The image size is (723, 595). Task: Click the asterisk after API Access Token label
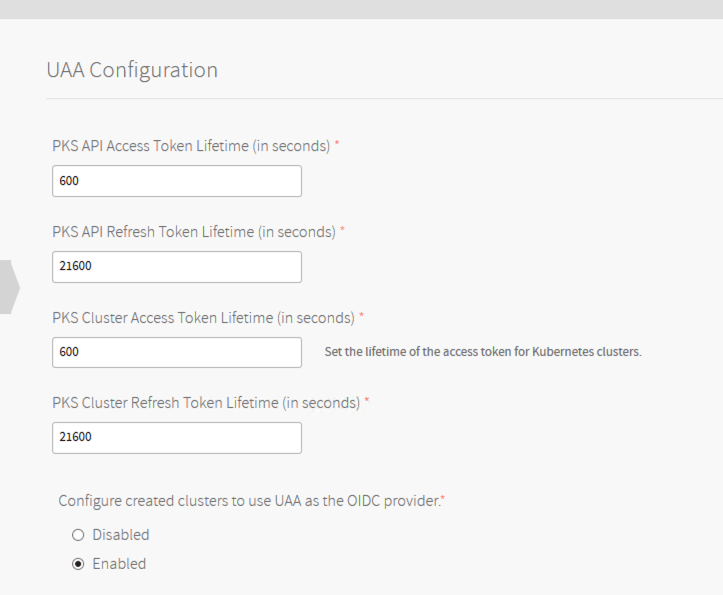[x=337, y=145]
